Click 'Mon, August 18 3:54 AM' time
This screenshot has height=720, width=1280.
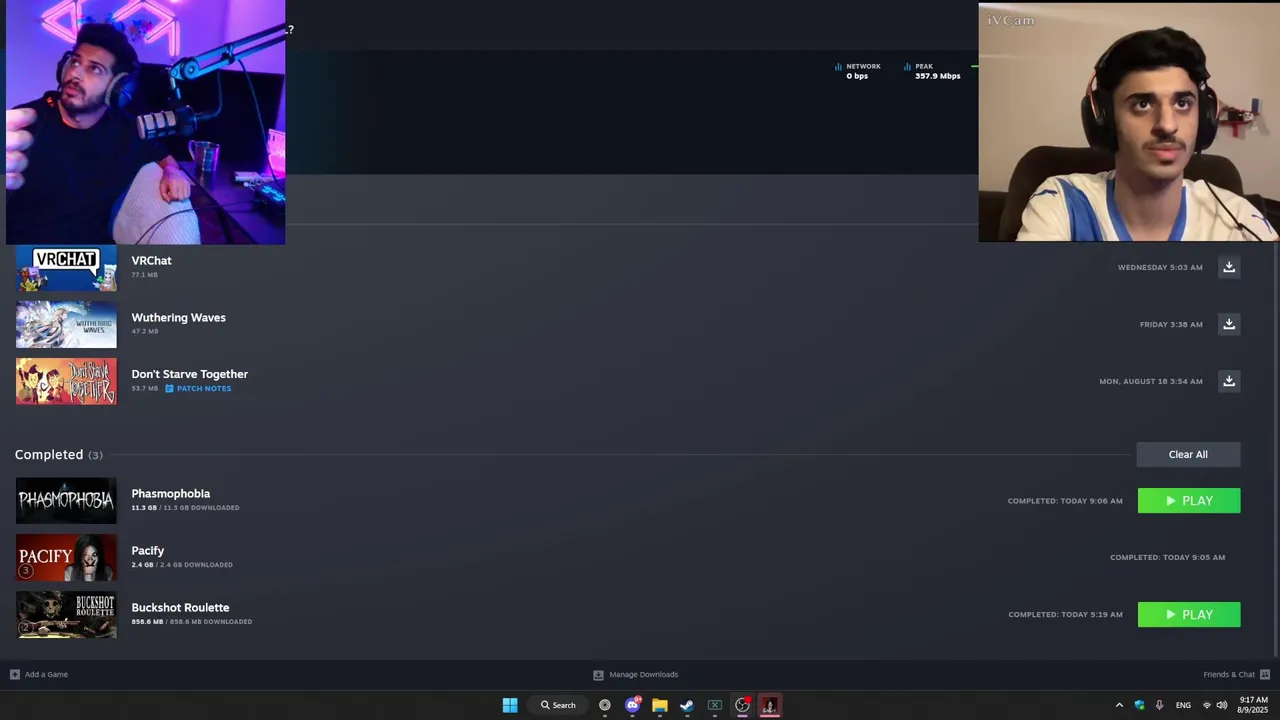coord(1151,381)
